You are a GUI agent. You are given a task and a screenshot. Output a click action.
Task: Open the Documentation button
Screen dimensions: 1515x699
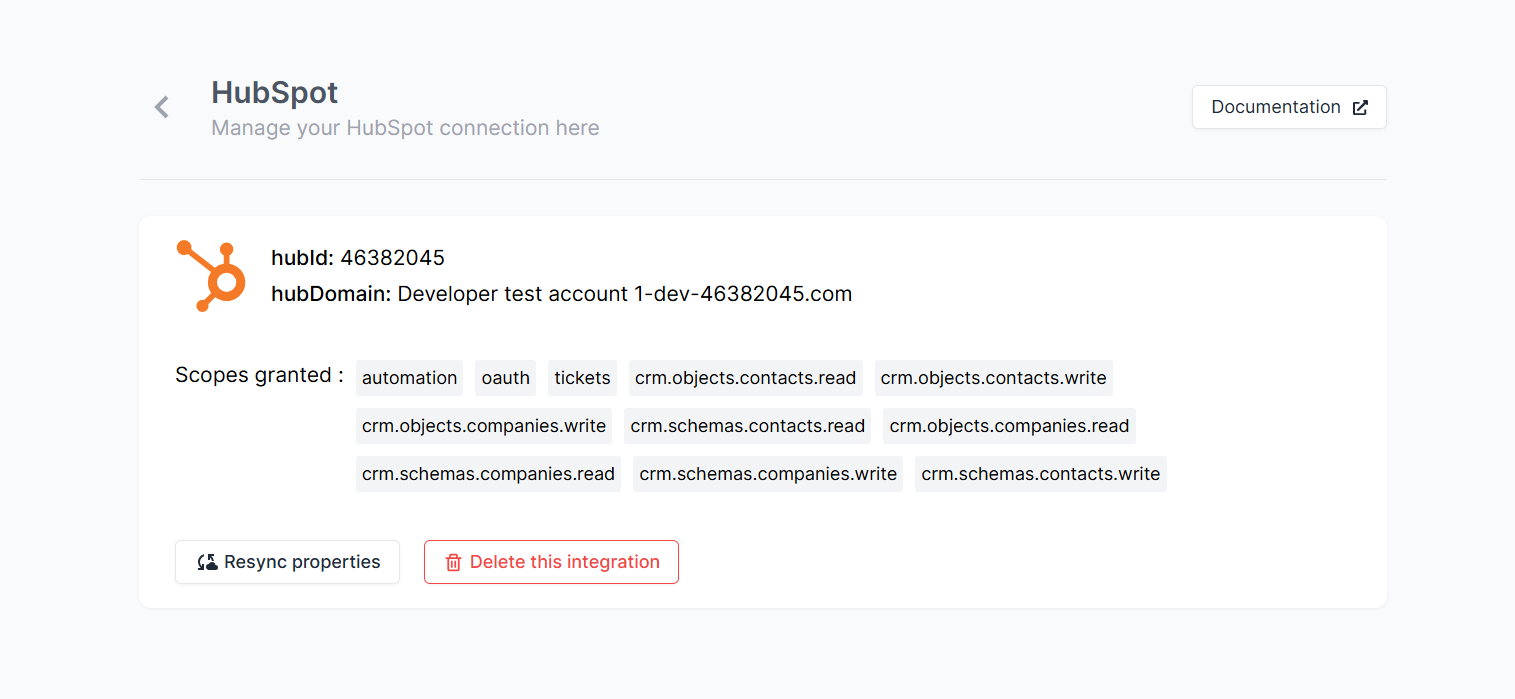(x=1289, y=107)
